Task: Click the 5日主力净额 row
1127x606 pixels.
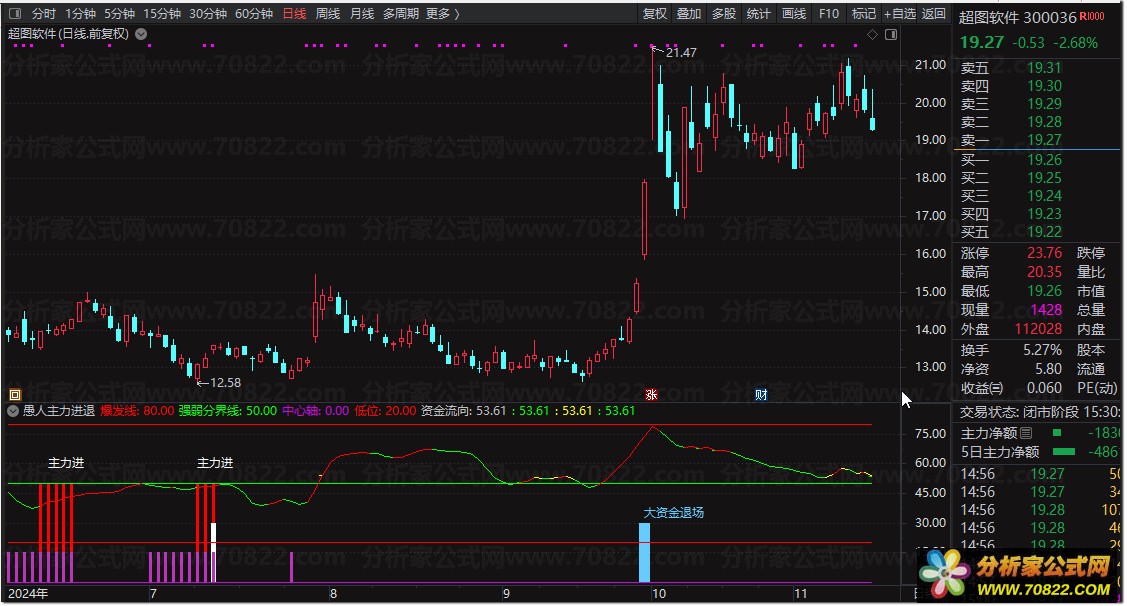Action: 1039,451
